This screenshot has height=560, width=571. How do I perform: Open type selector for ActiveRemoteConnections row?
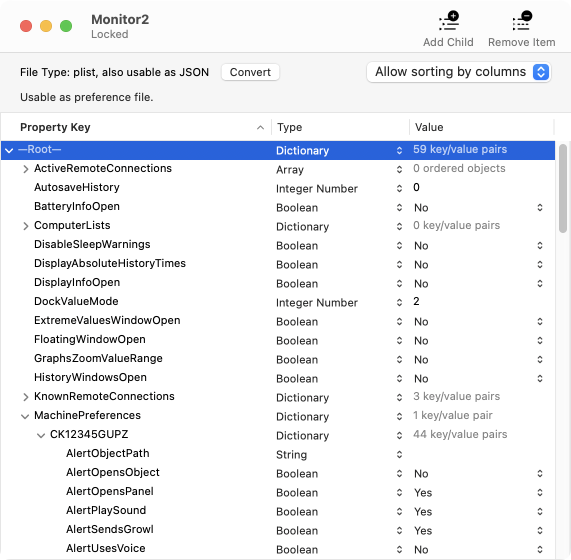(x=399, y=169)
